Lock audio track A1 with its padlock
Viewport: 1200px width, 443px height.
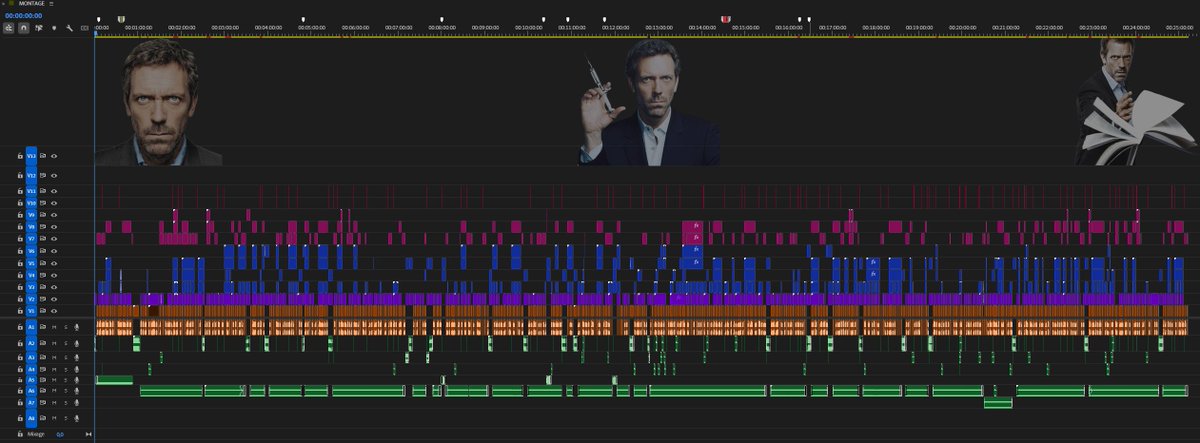(20, 327)
